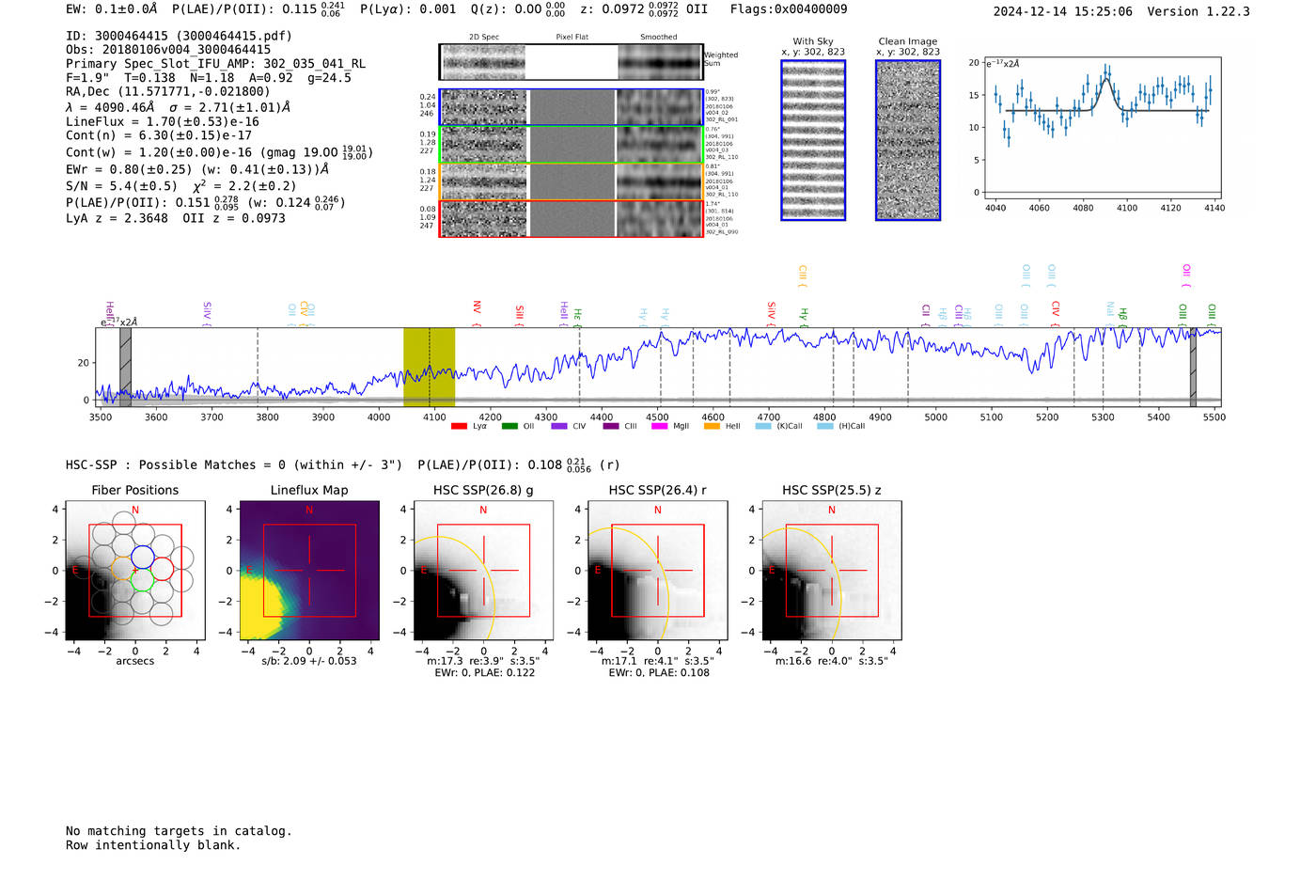Viewport: 1316px width, 896px height.
Task: Click the Lineflux Map panel
Action: coord(309,570)
